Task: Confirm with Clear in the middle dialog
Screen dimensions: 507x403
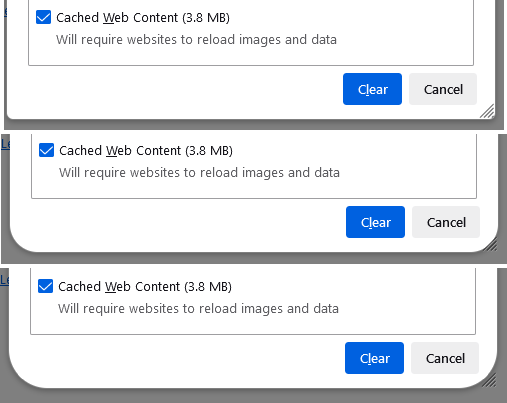Action: tap(375, 222)
